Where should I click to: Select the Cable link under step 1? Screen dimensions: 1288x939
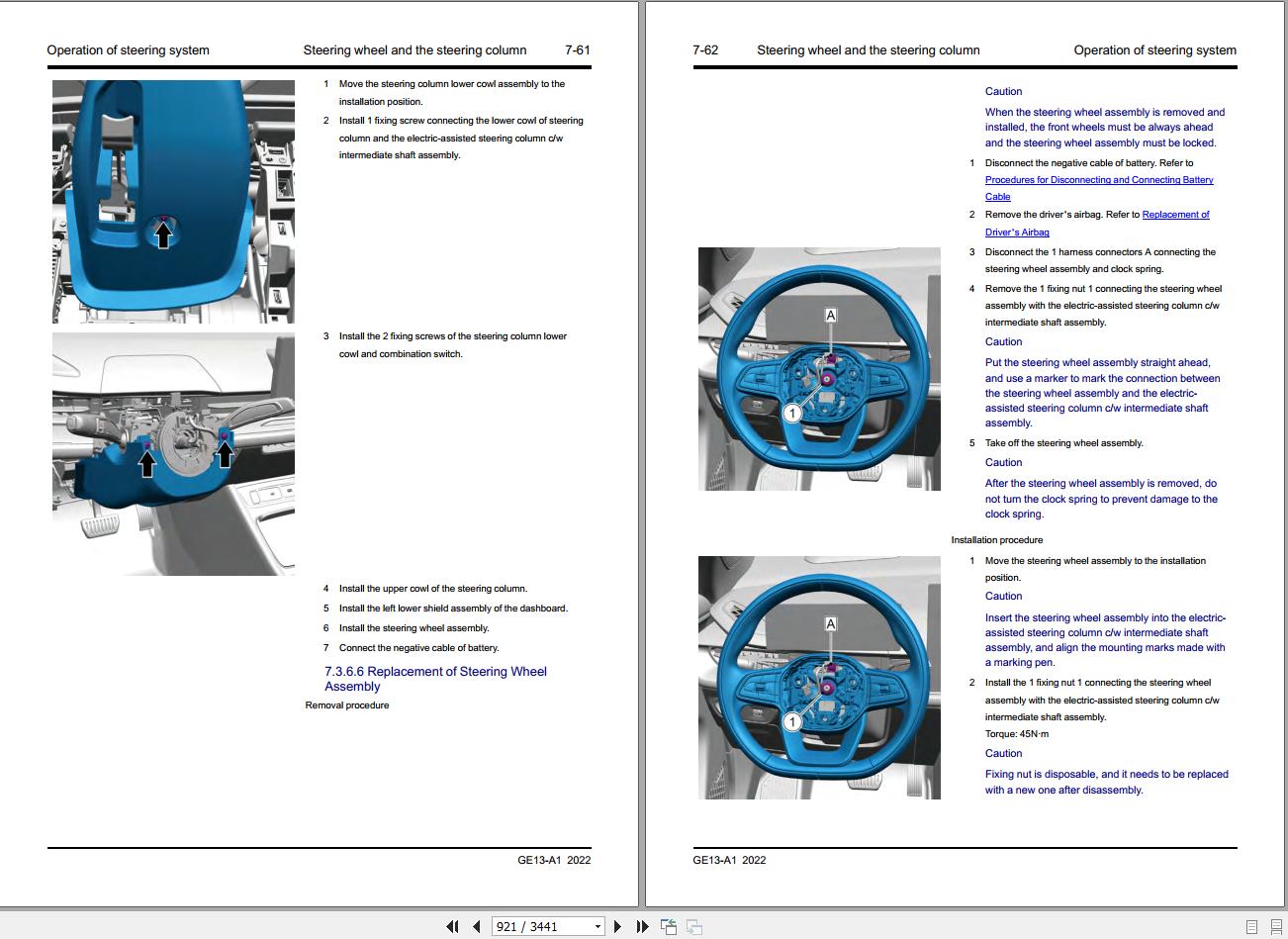[997, 196]
